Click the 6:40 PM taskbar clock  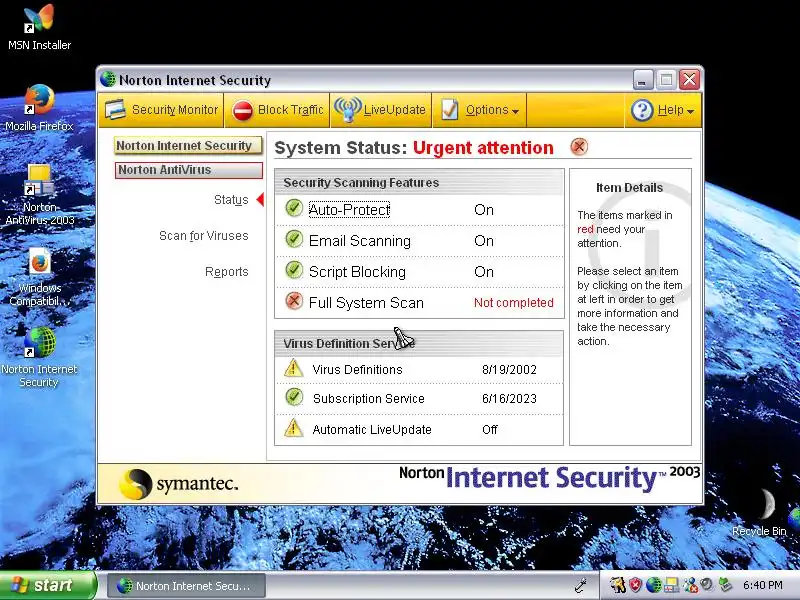762,585
